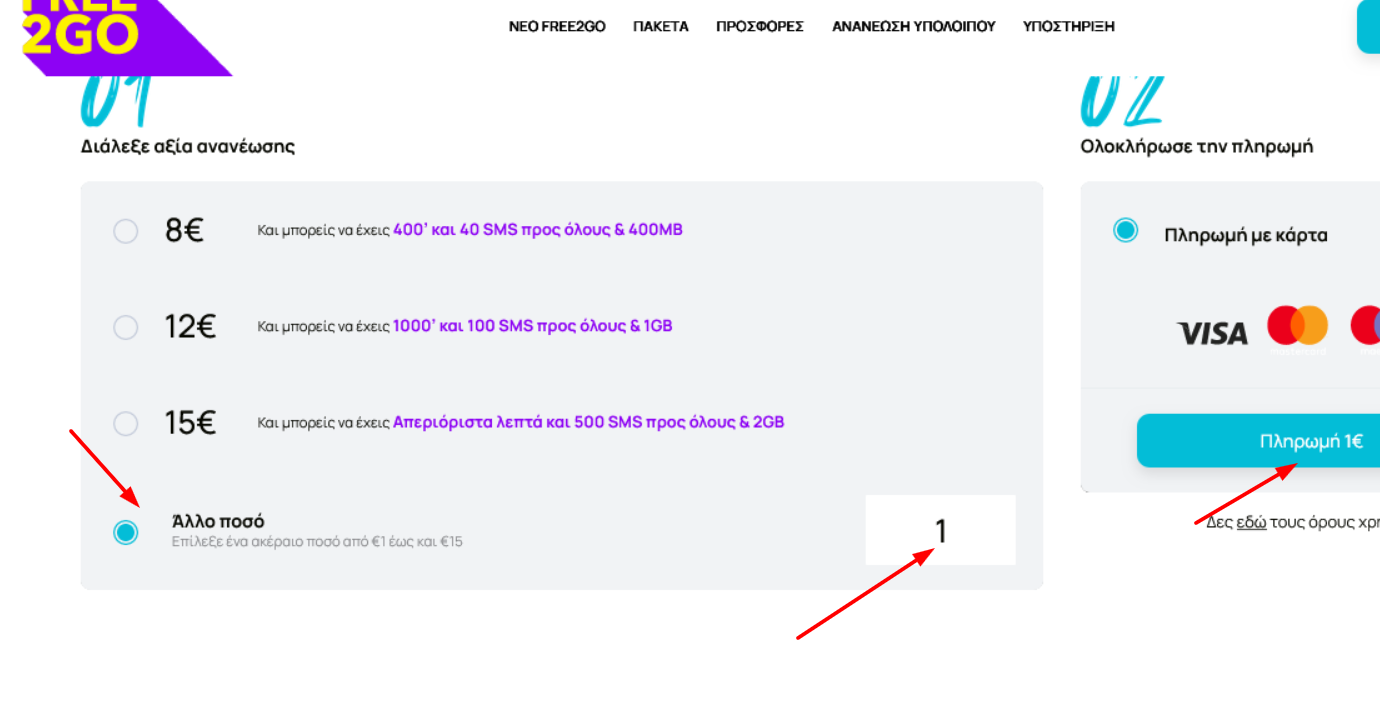The image size is (1380, 728).
Task: Select the 8€ top-up radio button
Action: click(125, 231)
